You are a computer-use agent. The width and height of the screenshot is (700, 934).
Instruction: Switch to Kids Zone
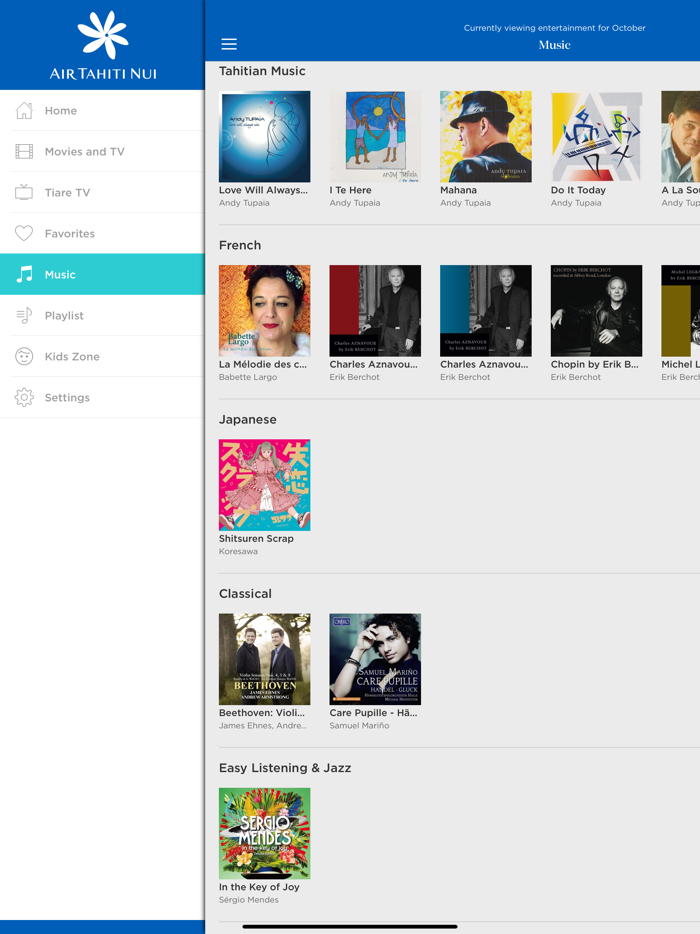pos(102,356)
